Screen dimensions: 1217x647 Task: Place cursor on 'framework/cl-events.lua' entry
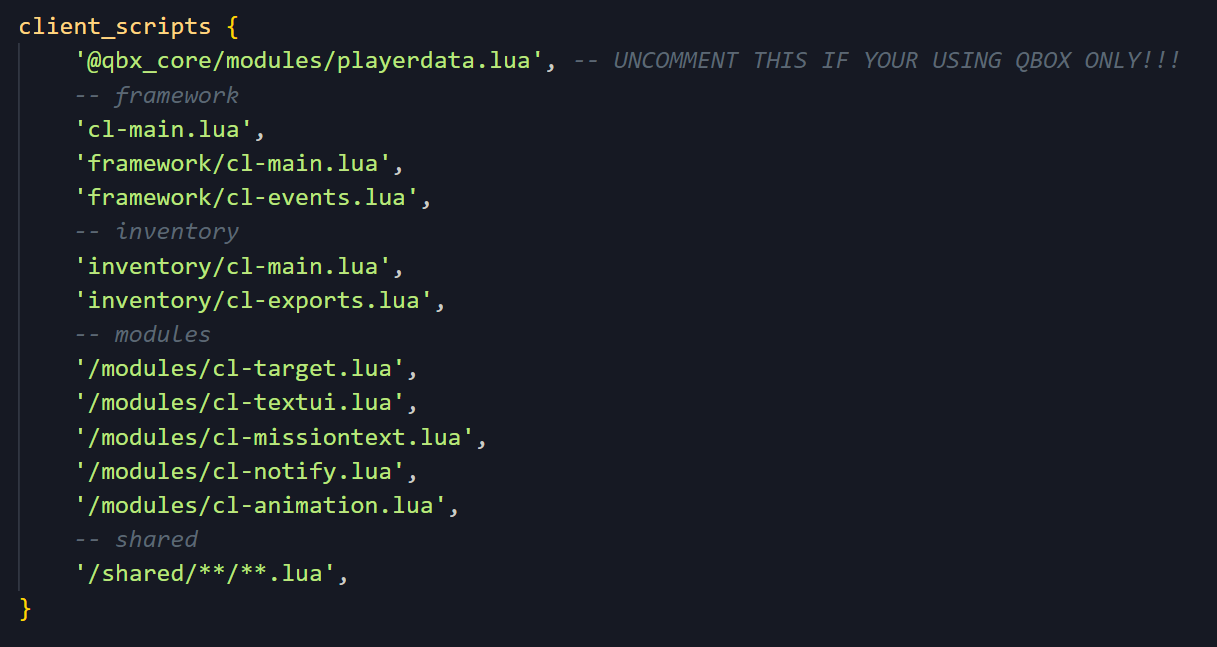(x=245, y=197)
